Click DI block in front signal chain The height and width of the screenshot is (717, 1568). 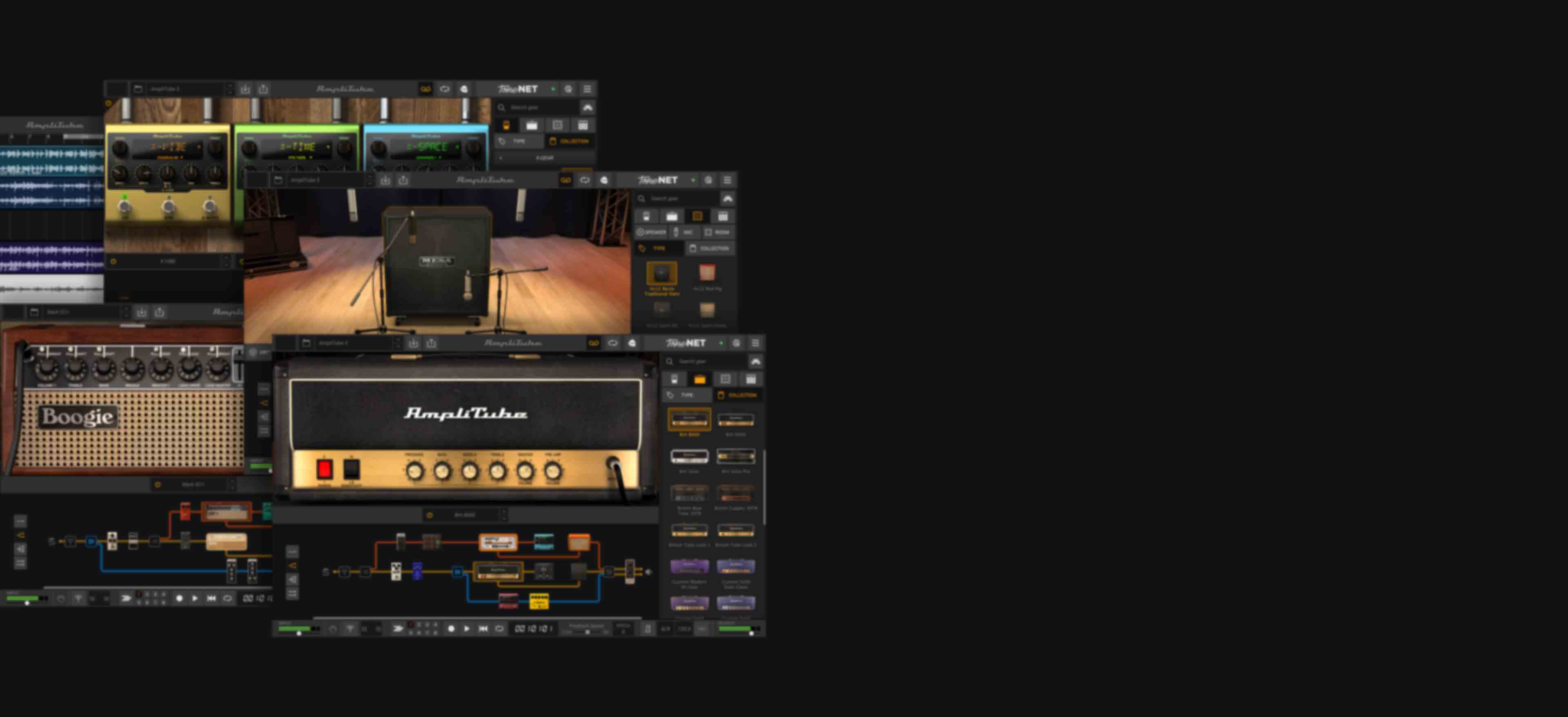(x=457, y=572)
